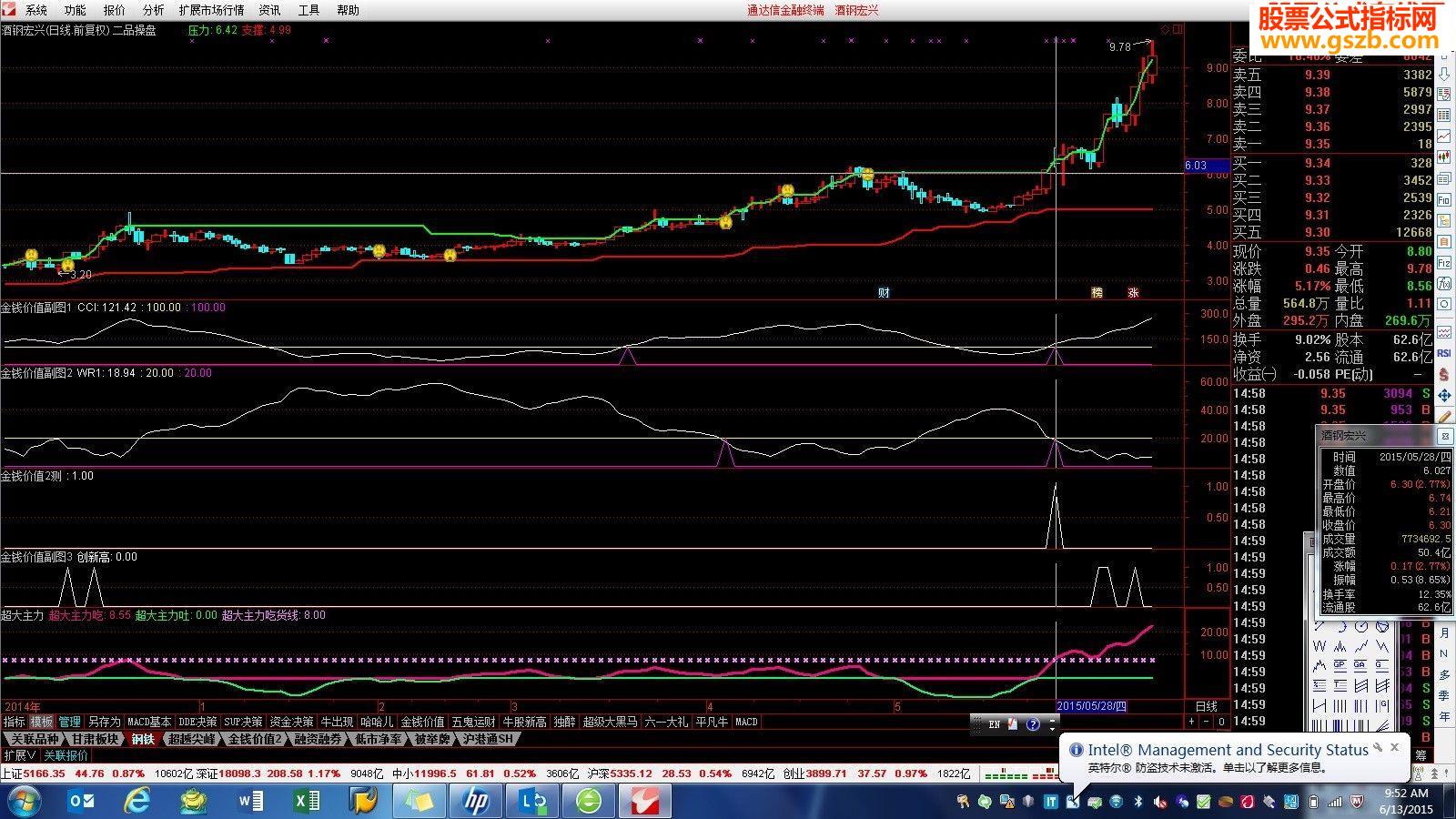Switch period to 多 multi-day

tap(1444, 674)
